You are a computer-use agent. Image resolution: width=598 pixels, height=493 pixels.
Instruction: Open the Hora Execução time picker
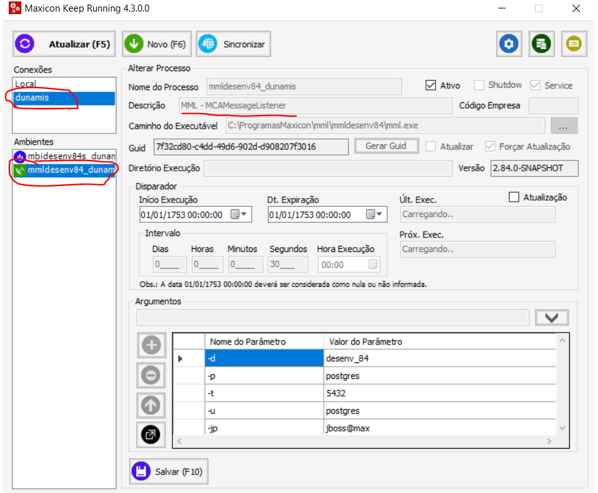373,264
